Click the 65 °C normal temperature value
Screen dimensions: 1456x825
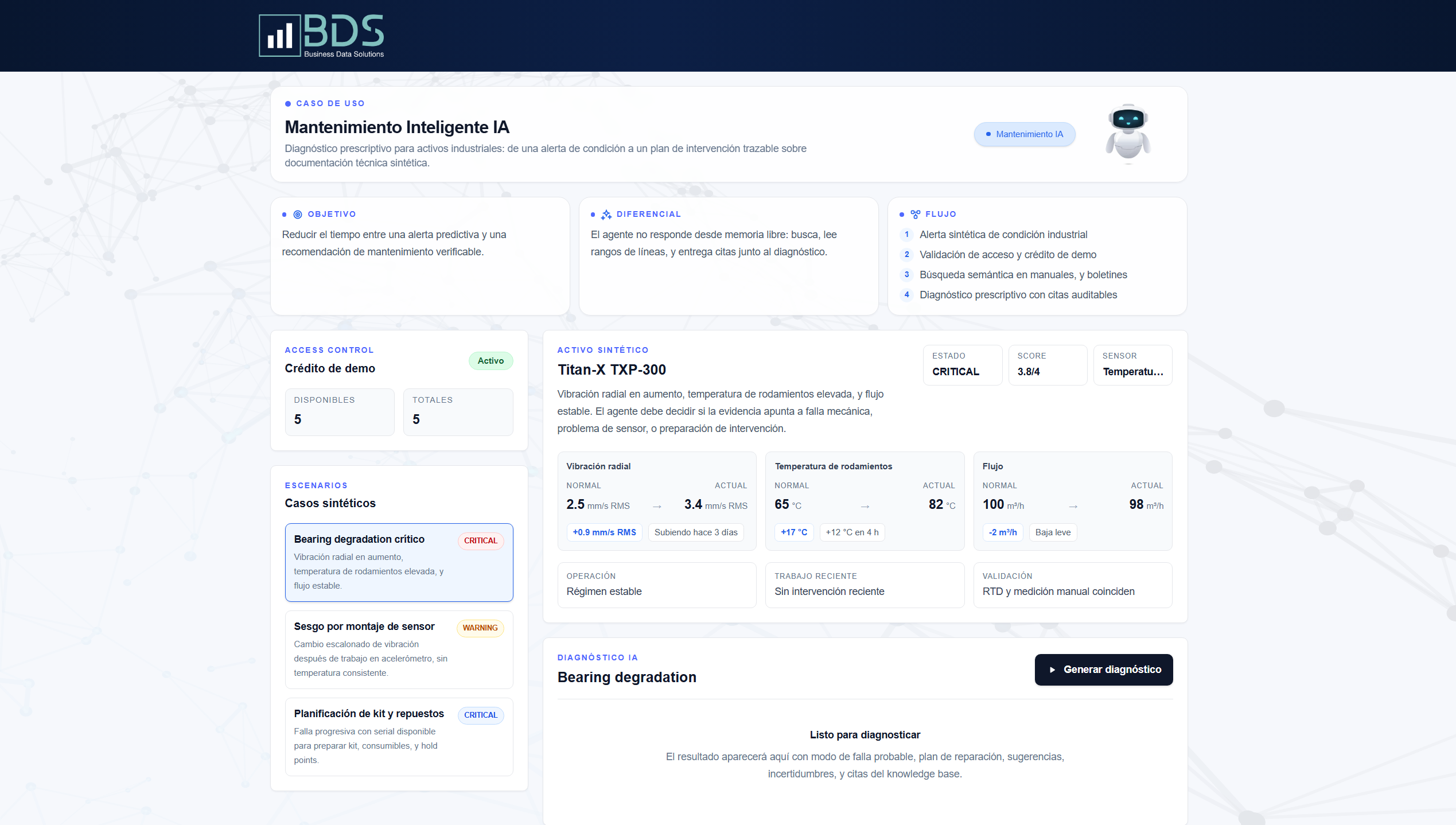pos(788,505)
